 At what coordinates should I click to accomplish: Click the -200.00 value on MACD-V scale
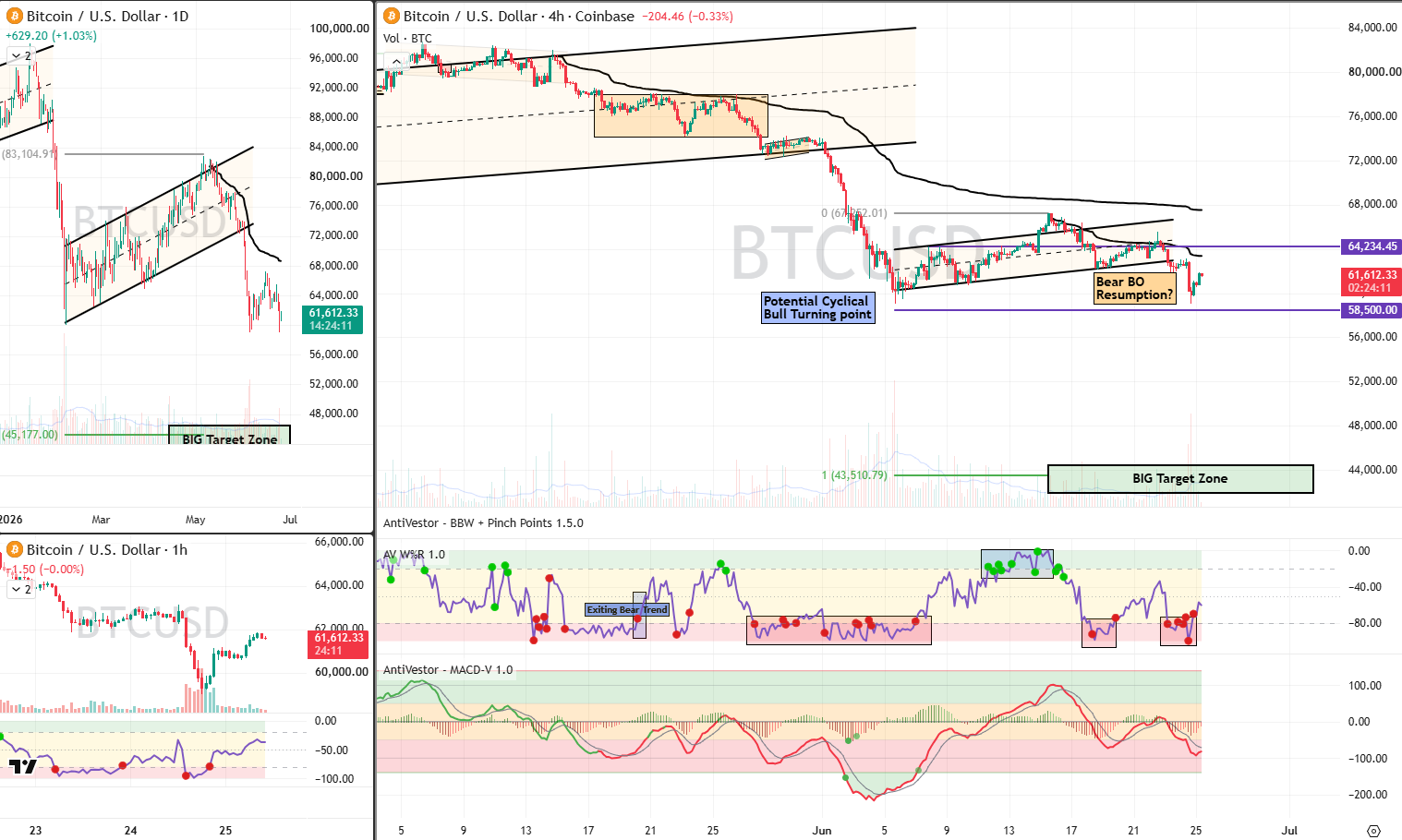pos(1370,795)
